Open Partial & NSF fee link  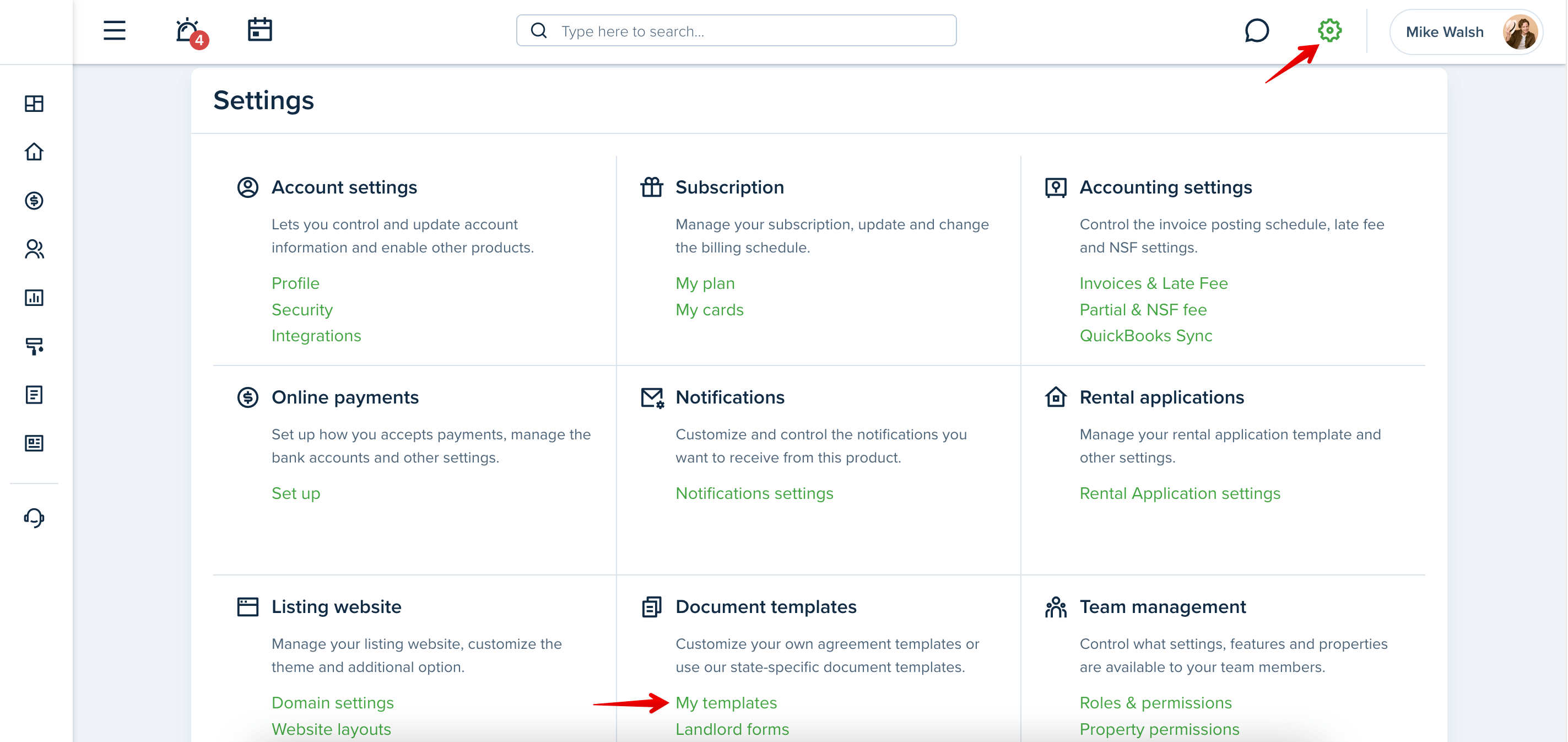(x=1143, y=309)
